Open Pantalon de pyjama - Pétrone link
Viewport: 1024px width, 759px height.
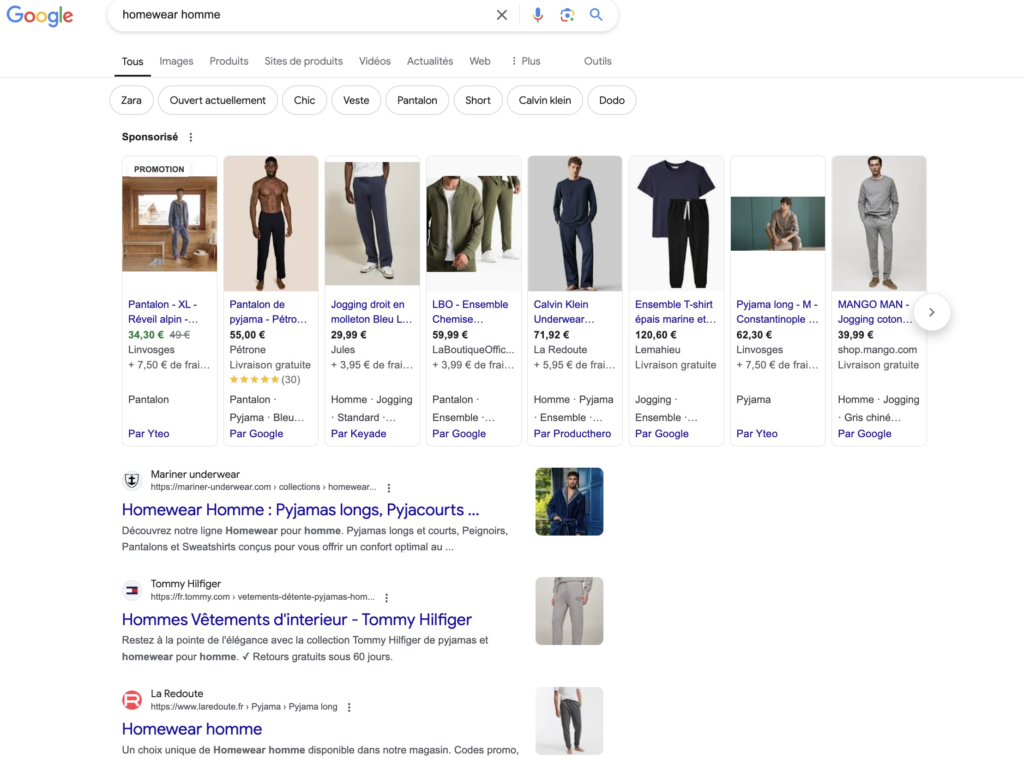pos(268,312)
